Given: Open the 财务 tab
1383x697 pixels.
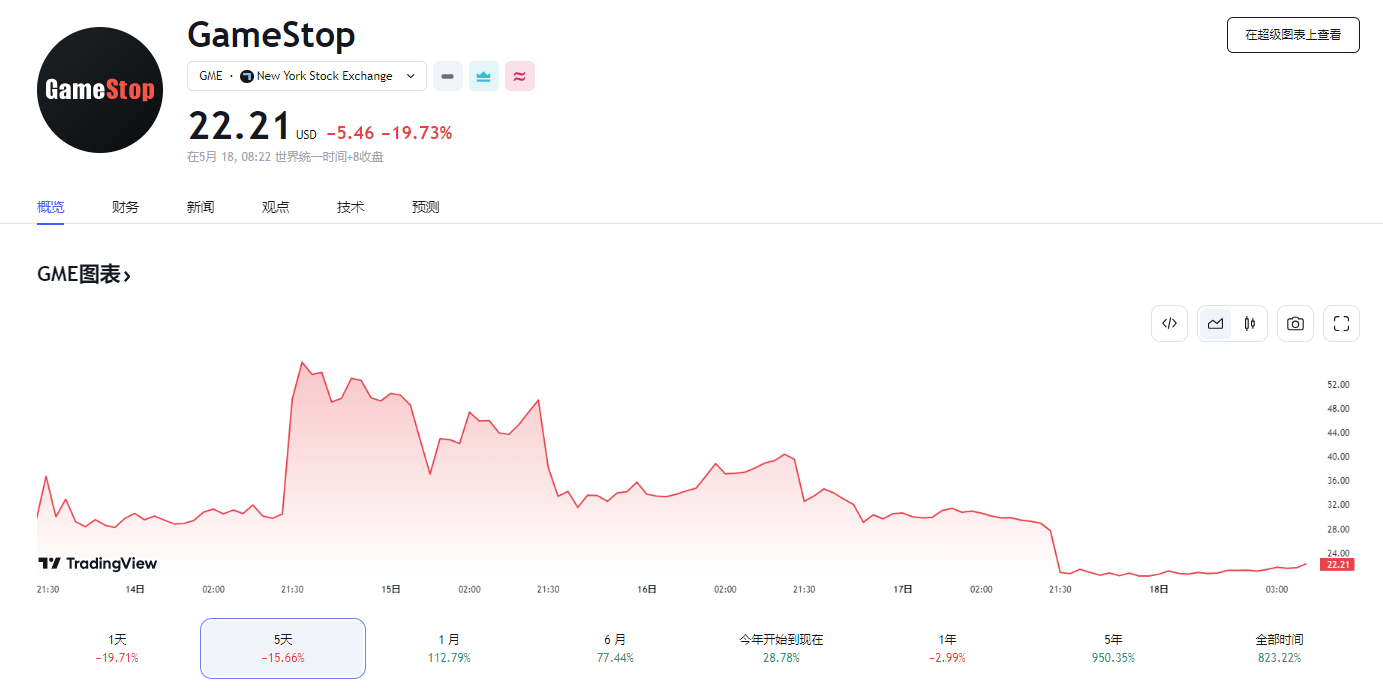Looking at the screenshot, I should pyautogui.click(x=125, y=207).
